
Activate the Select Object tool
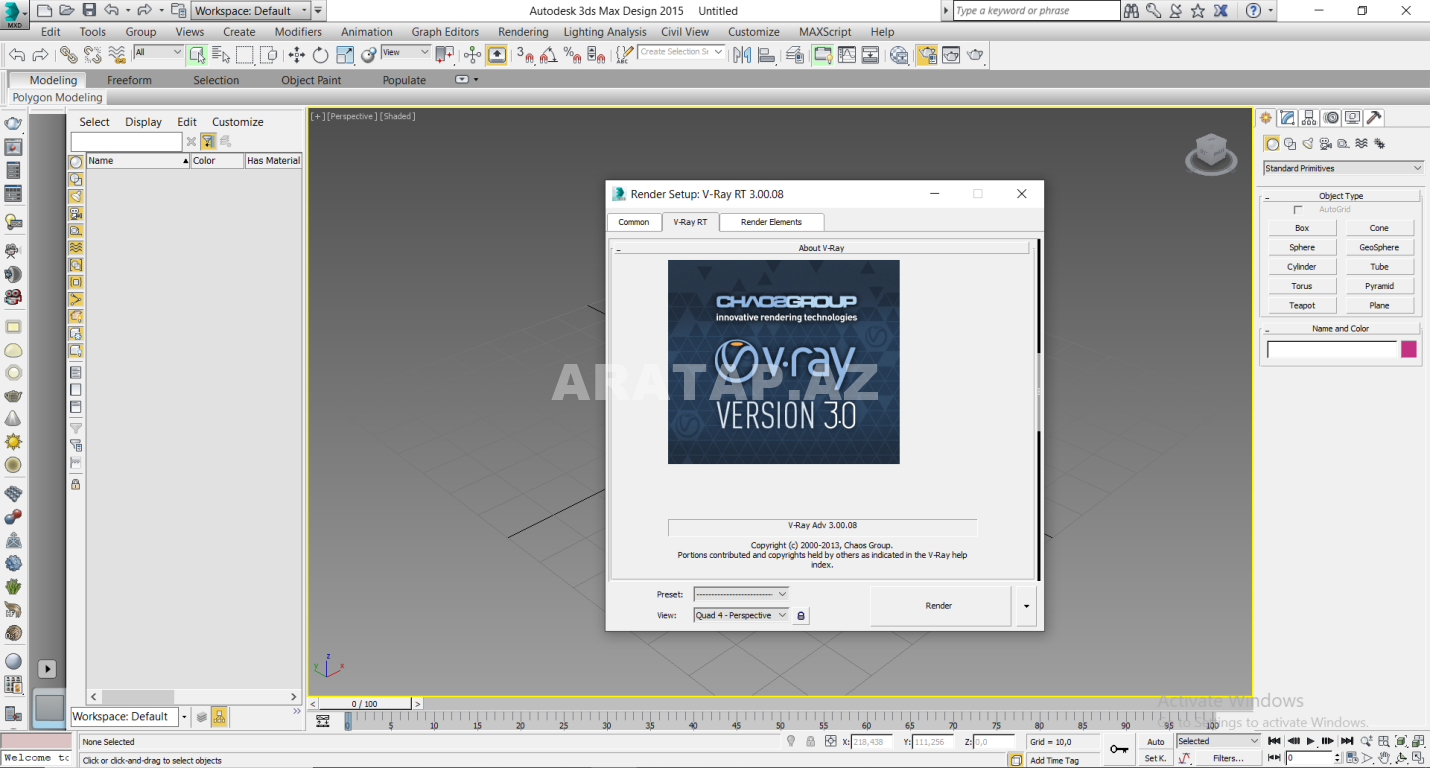196,55
